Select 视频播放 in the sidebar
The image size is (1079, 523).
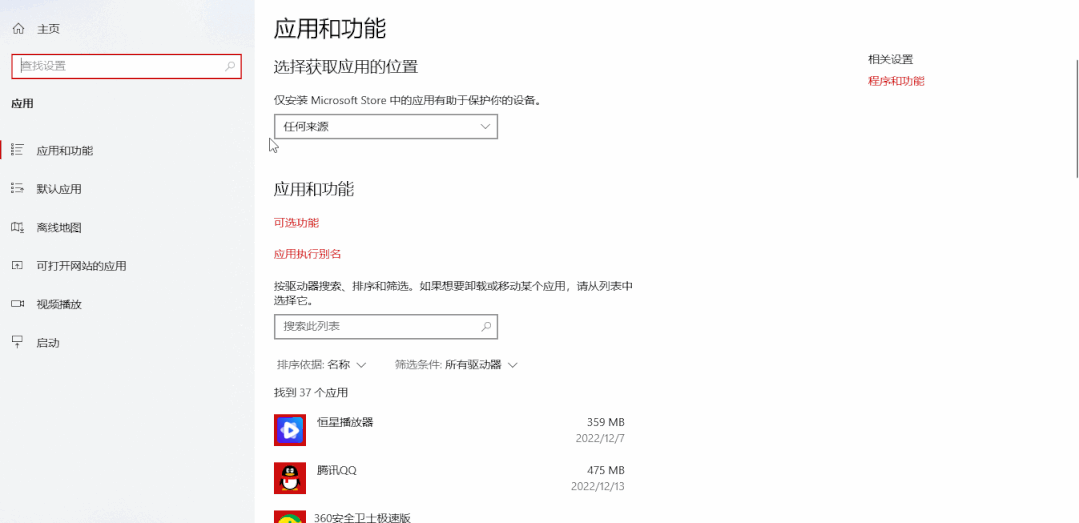tap(58, 304)
